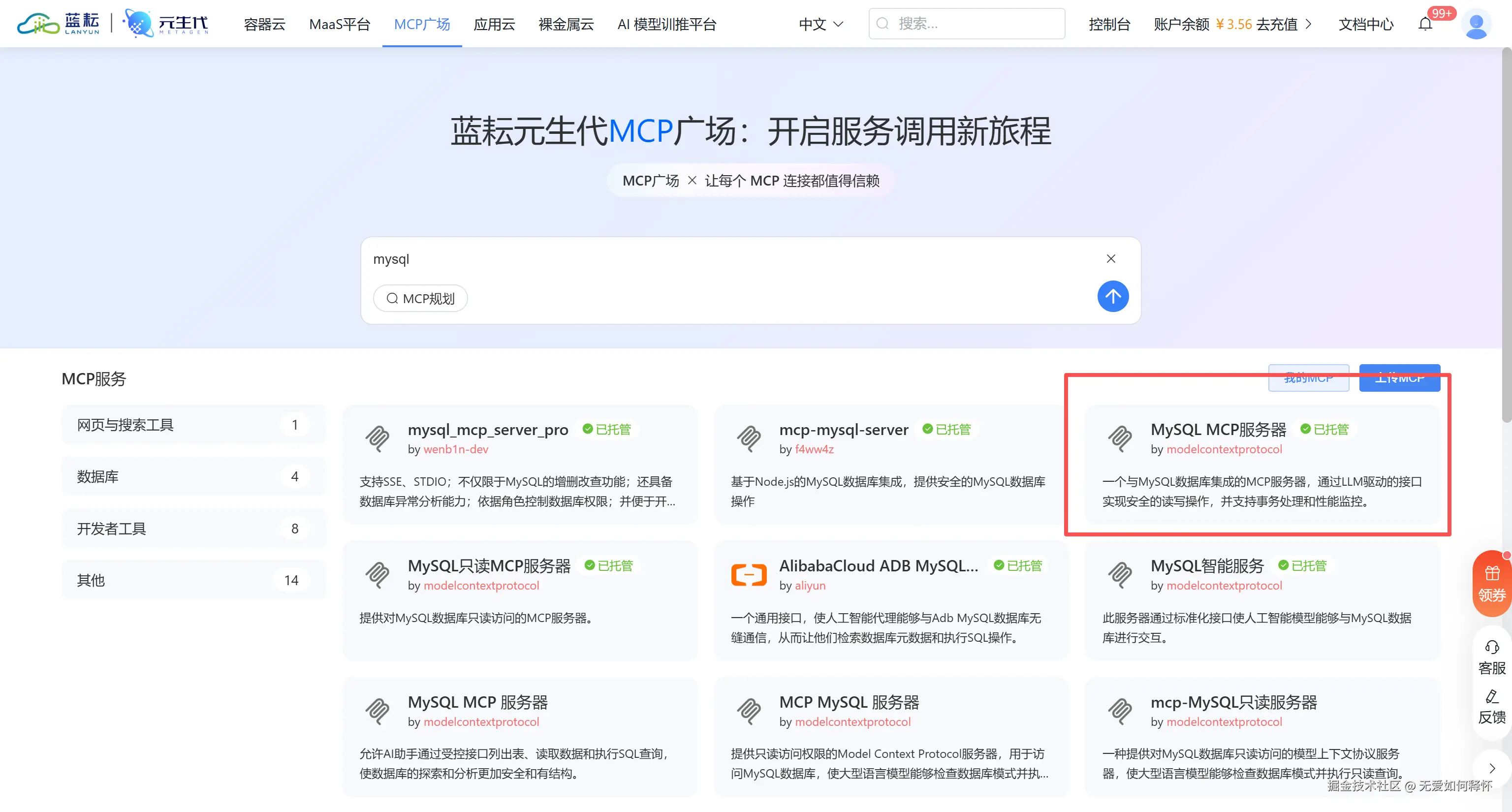Viewport: 1512px width, 812px height.
Task: Click the Metagen planet logo
Action: [x=165, y=24]
